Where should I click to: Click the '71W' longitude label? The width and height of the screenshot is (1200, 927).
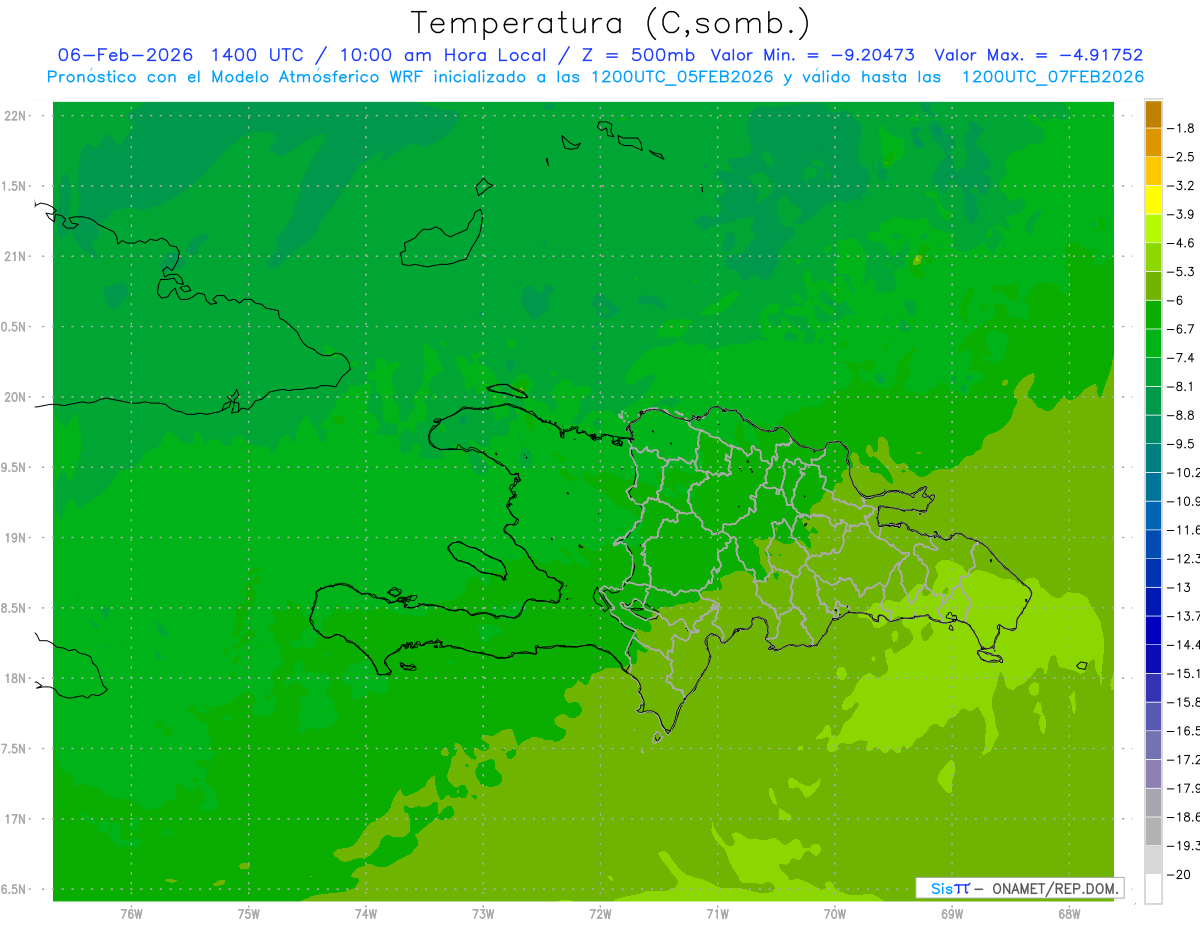point(717,913)
